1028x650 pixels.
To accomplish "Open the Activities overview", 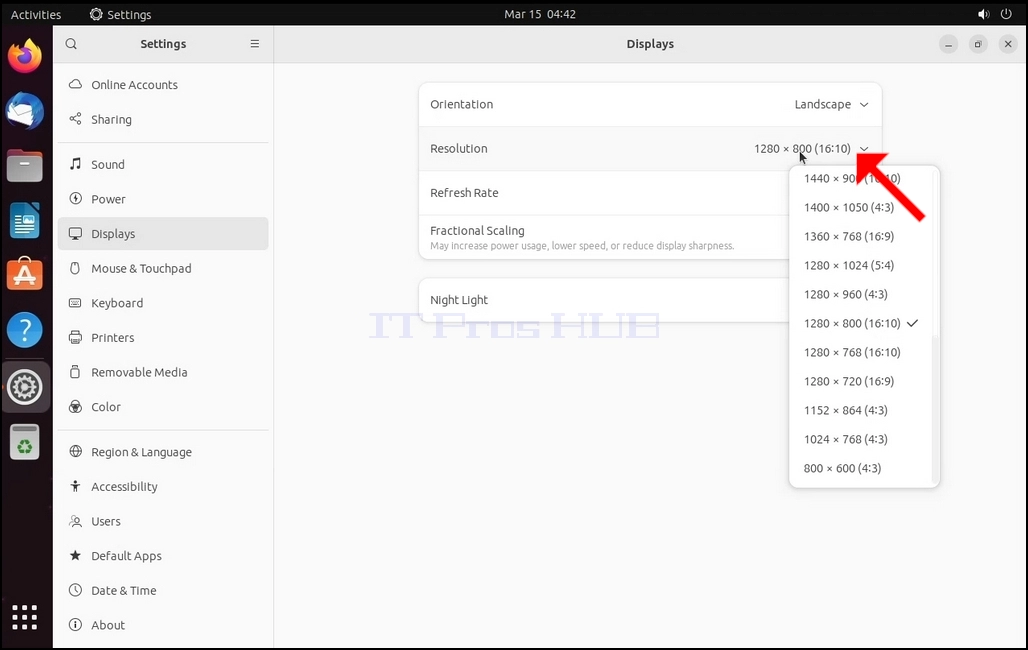I will point(36,14).
